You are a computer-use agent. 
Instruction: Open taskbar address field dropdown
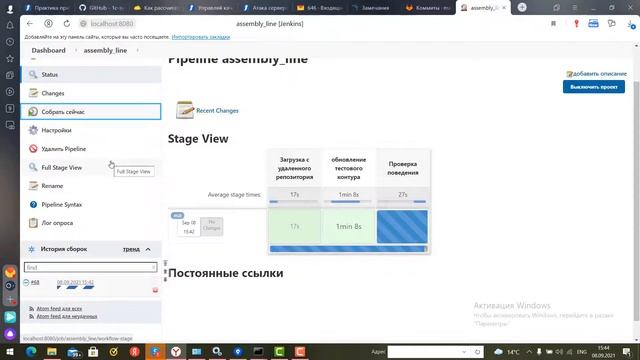click(464, 351)
